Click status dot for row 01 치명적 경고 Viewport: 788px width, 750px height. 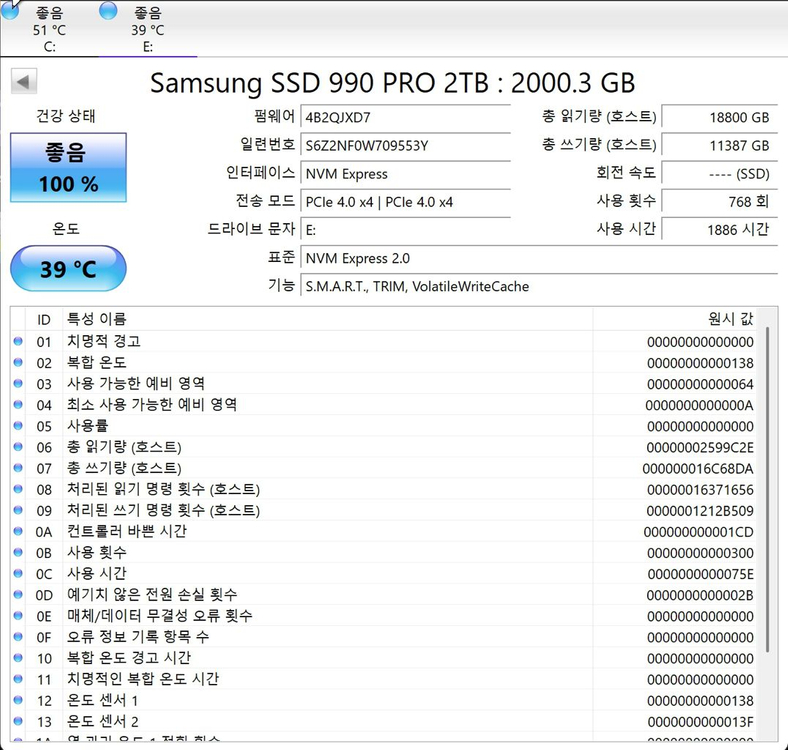[18, 341]
